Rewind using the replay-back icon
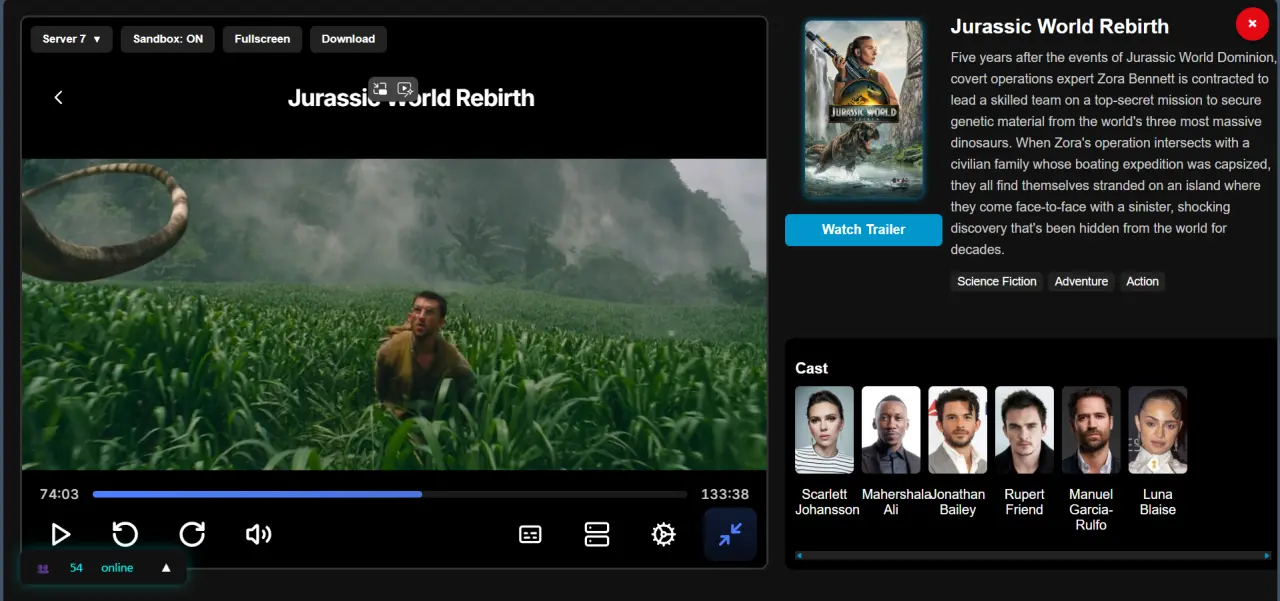This screenshot has height=601, width=1280. 125,534
